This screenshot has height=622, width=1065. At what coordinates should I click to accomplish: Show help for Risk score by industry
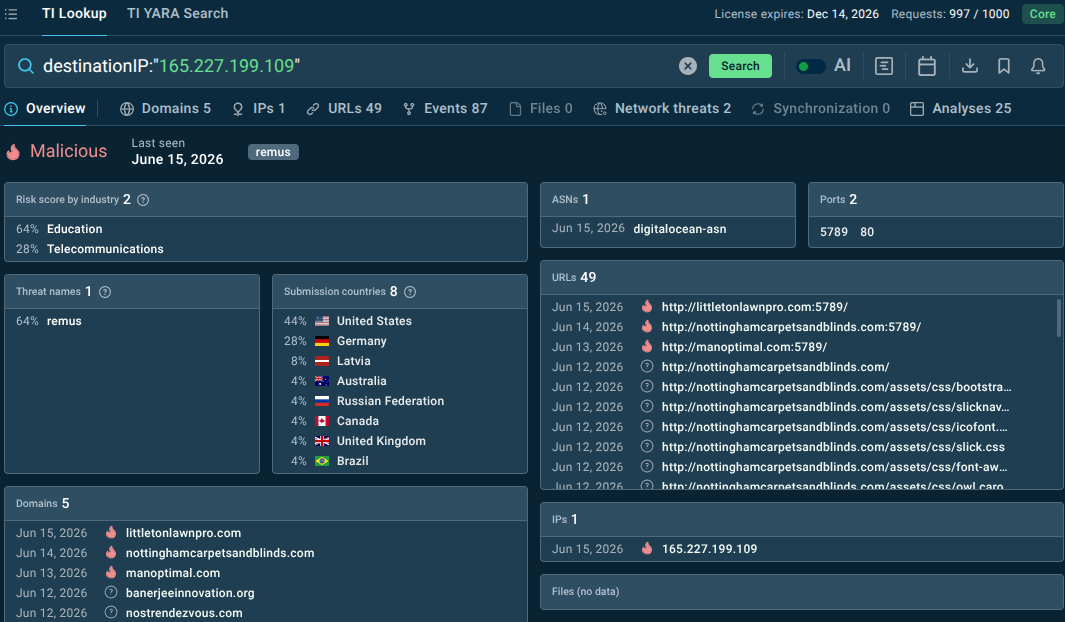[143, 200]
